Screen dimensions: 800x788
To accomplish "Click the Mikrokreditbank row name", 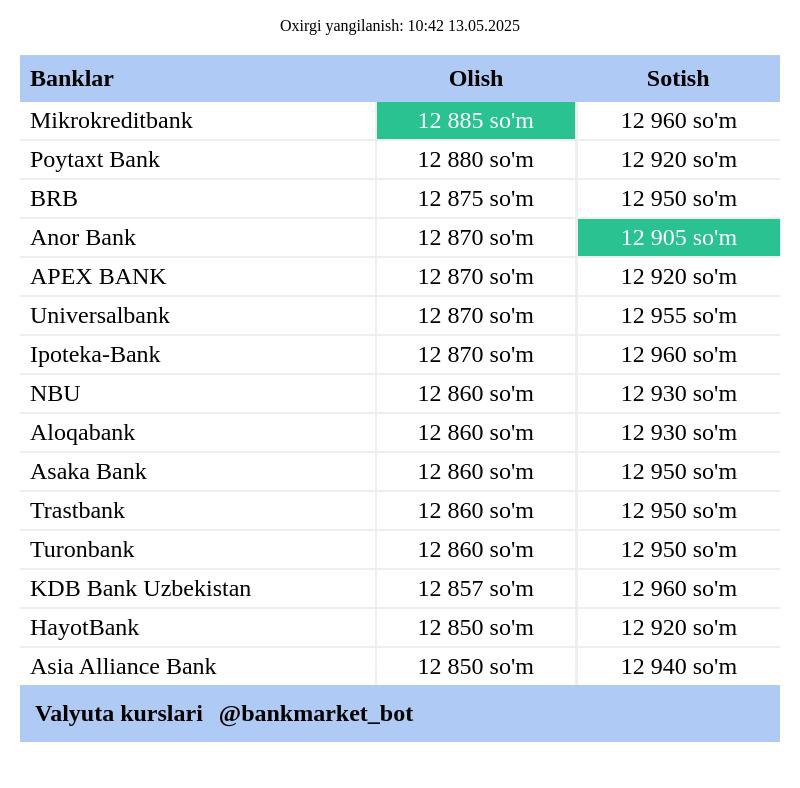I will (111, 121).
